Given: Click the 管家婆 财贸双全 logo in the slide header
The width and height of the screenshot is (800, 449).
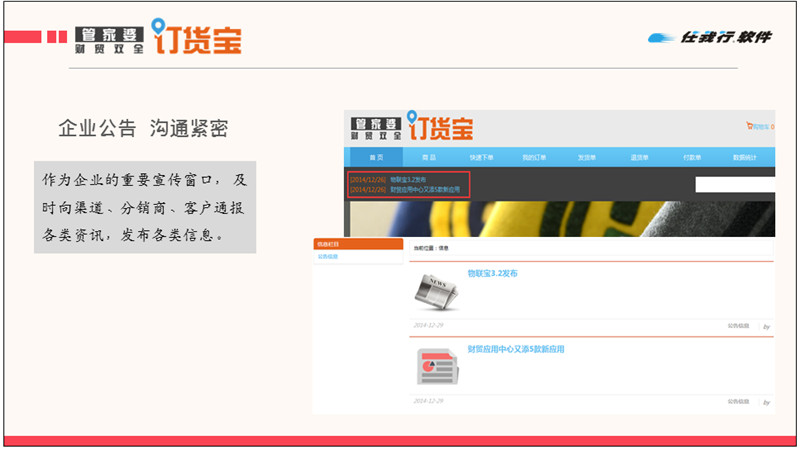Looking at the screenshot, I should tap(108, 40).
